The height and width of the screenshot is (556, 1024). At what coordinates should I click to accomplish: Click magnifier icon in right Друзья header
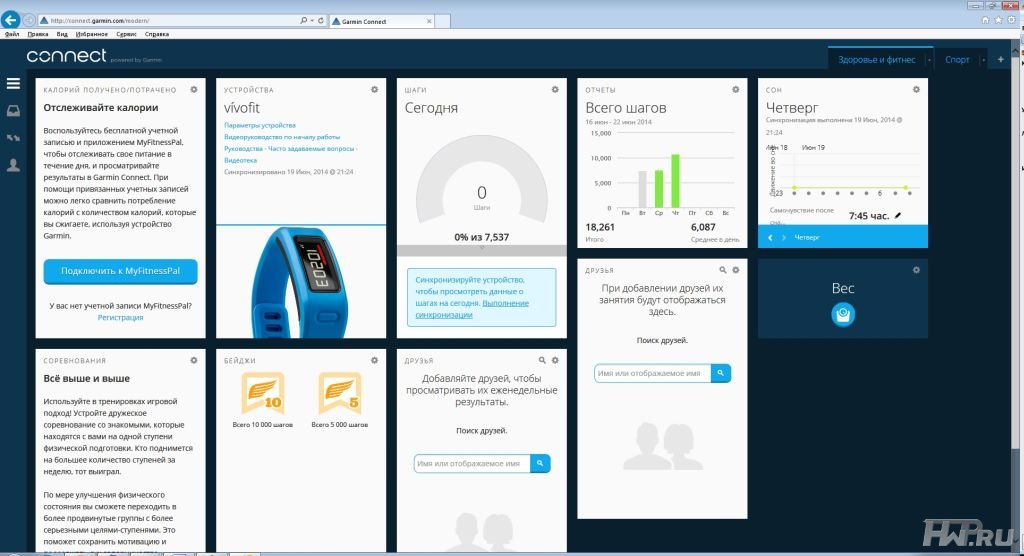click(722, 270)
